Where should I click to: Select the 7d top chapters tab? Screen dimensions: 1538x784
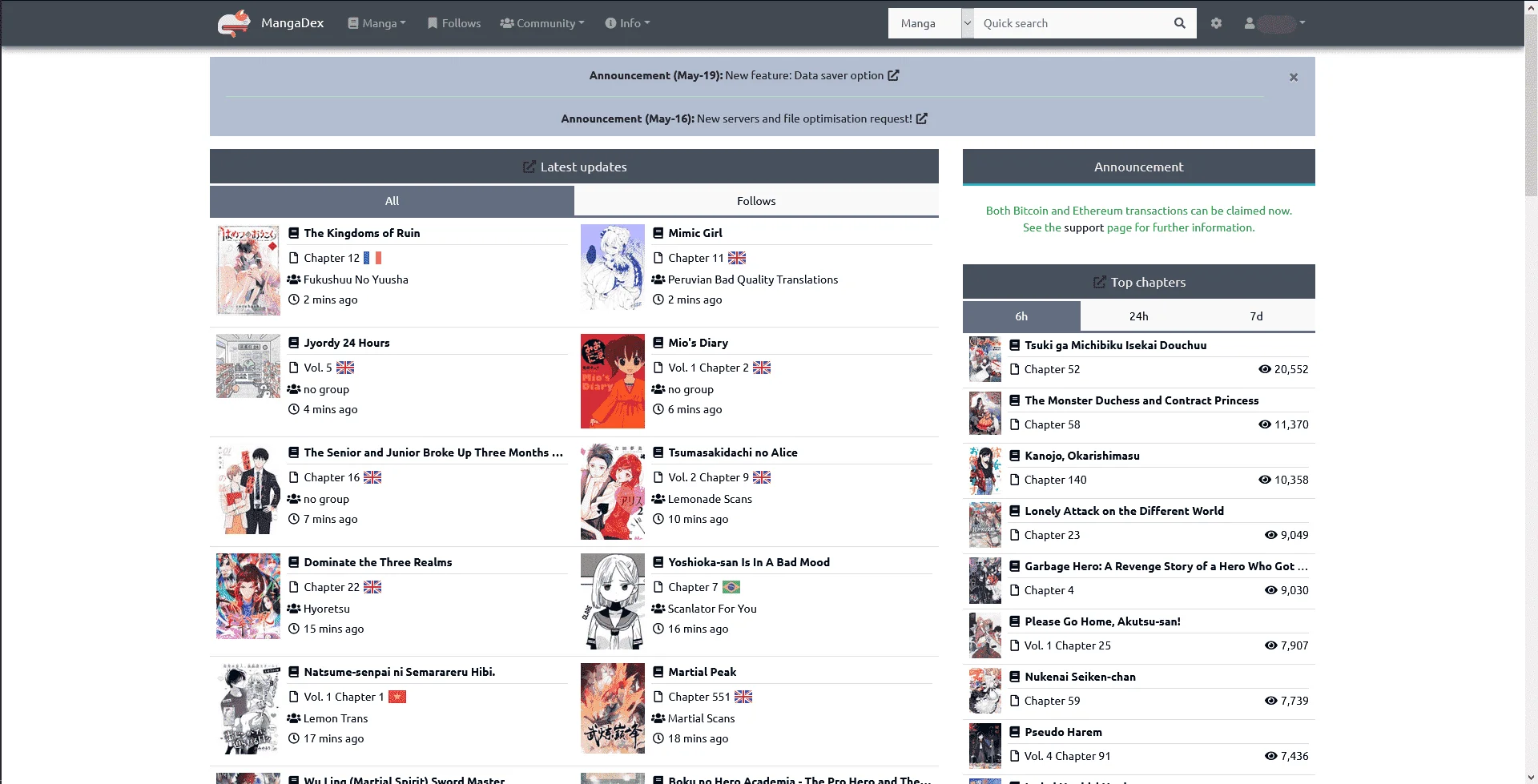pos(1257,316)
